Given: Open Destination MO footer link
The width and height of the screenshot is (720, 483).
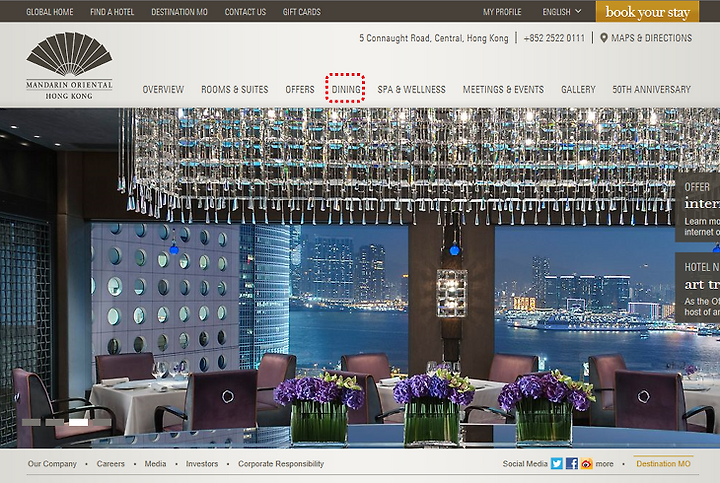Looking at the screenshot, I should coord(663,464).
